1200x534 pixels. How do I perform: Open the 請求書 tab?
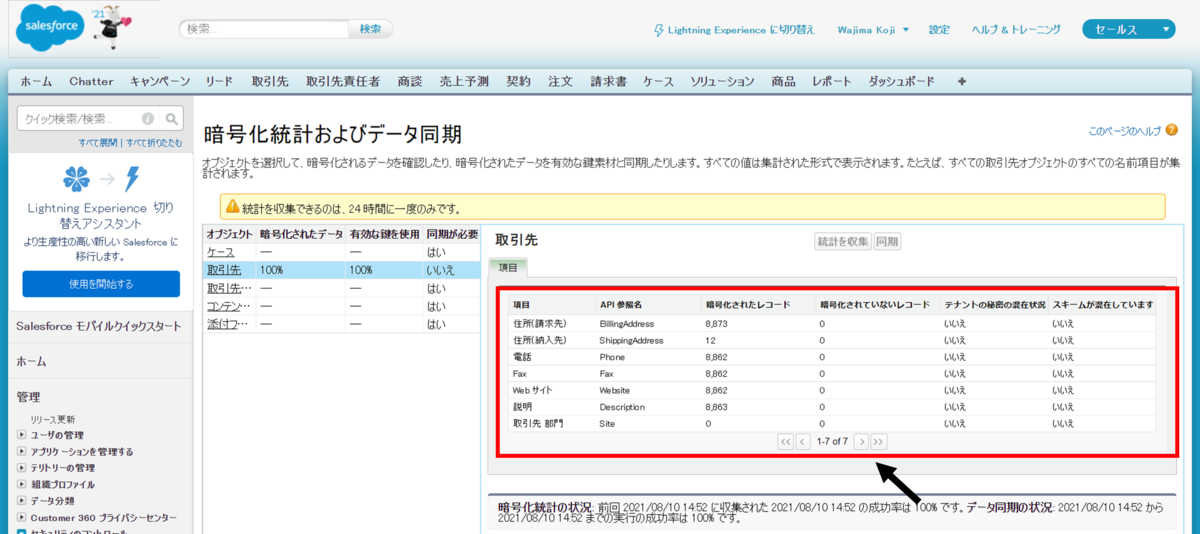608,81
